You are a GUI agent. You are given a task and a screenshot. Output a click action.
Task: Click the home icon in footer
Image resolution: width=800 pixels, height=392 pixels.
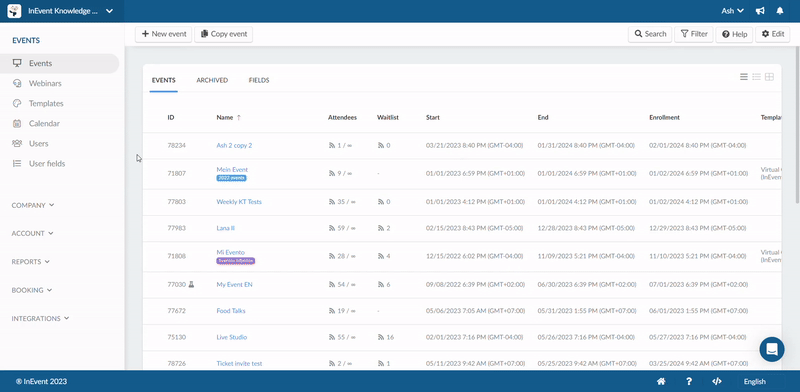pyautogui.click(x=661, y=381)
